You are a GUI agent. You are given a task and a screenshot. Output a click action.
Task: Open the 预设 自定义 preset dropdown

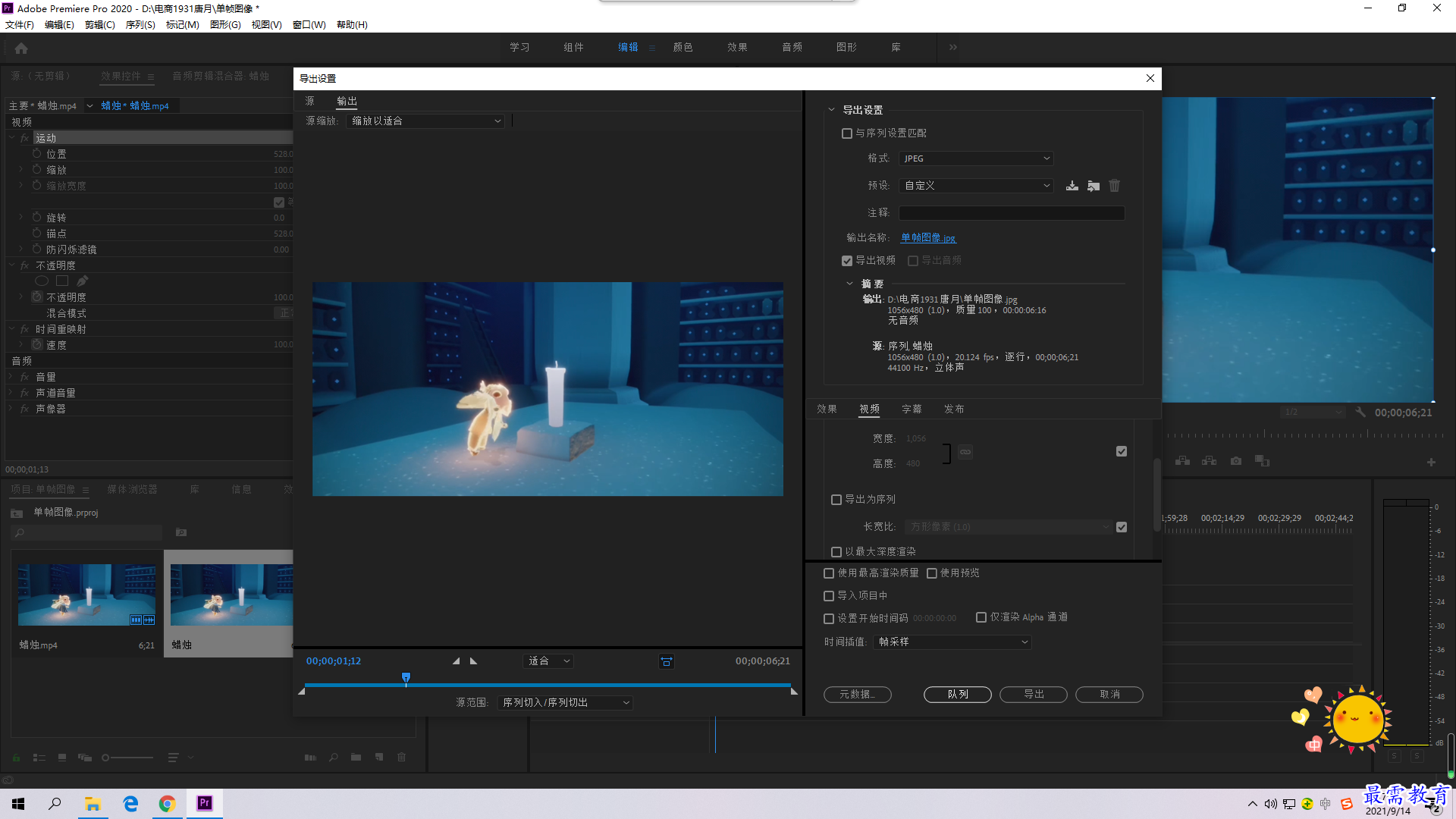(976, 186)
